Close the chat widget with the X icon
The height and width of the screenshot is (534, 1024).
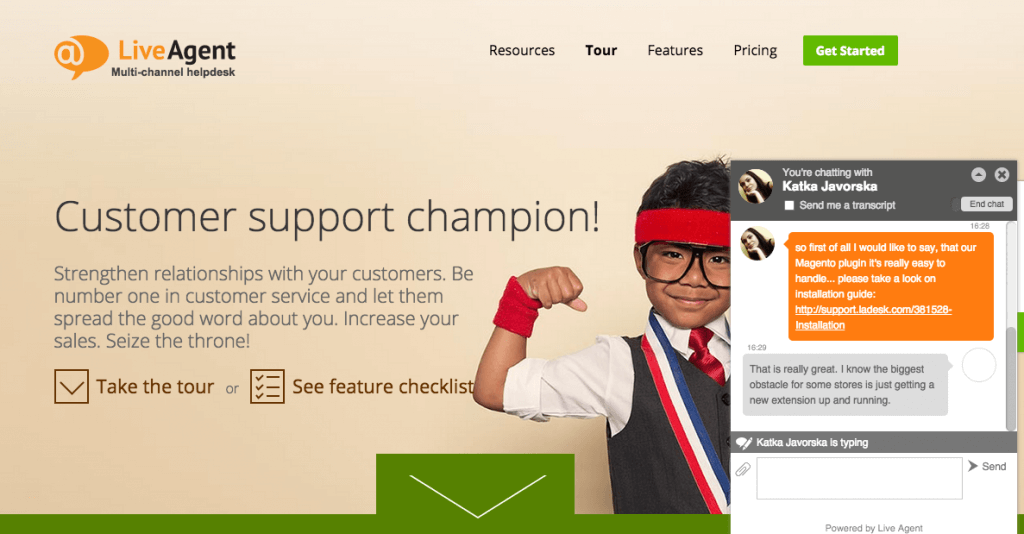pos(1002,174)
